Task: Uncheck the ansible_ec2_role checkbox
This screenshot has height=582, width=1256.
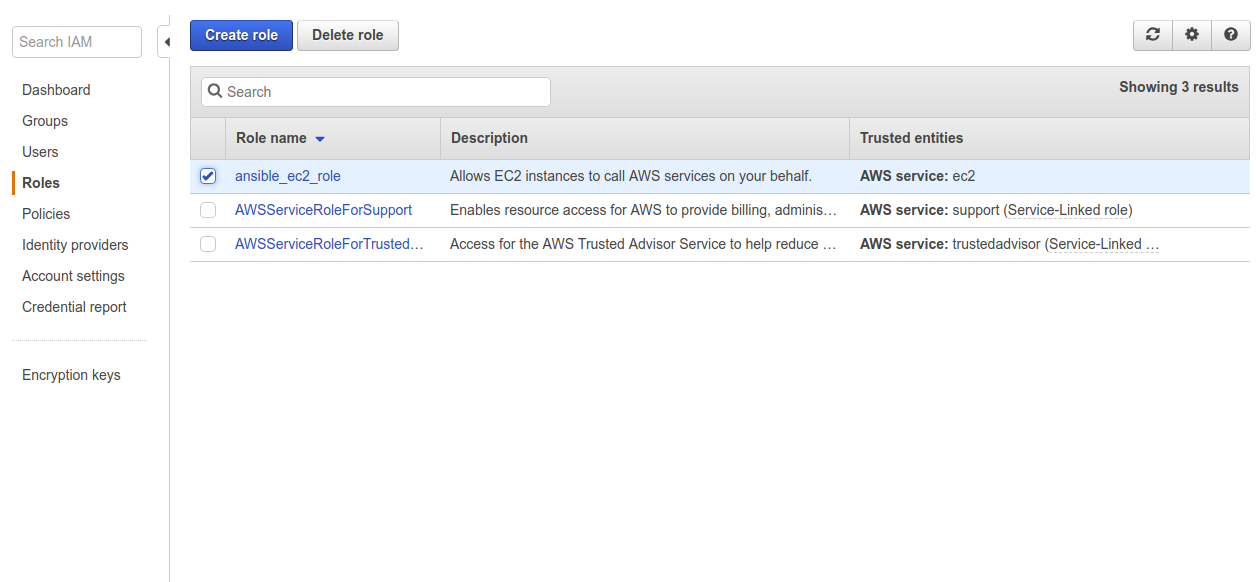Action: click(208, 176)
